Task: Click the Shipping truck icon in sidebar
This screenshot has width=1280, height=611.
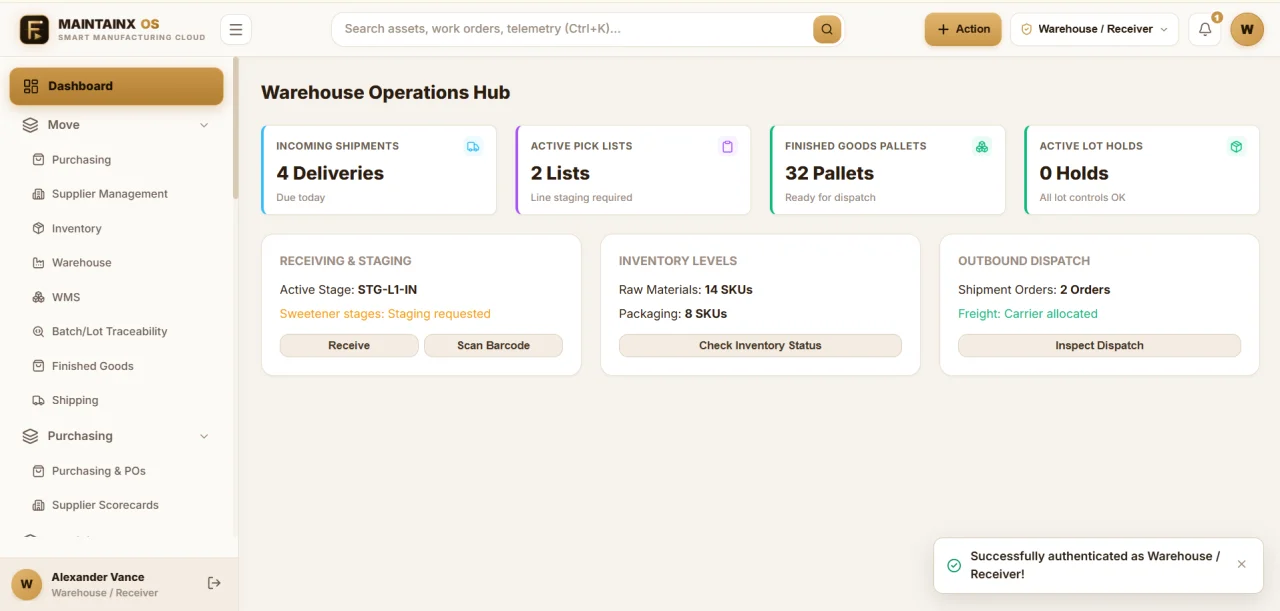Action: pyautogui.click(x=38, y=401)
